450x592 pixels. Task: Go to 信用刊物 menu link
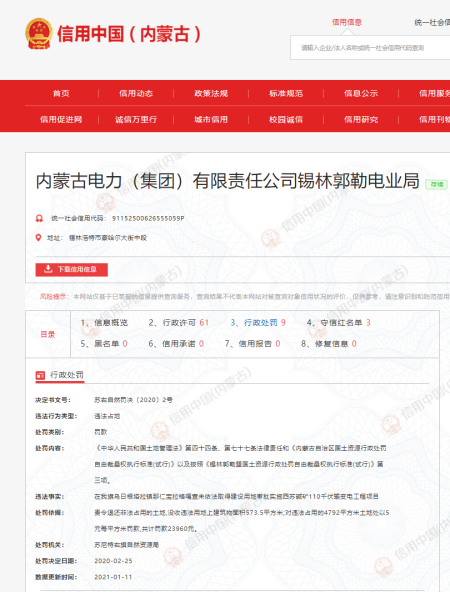[434, 119]
